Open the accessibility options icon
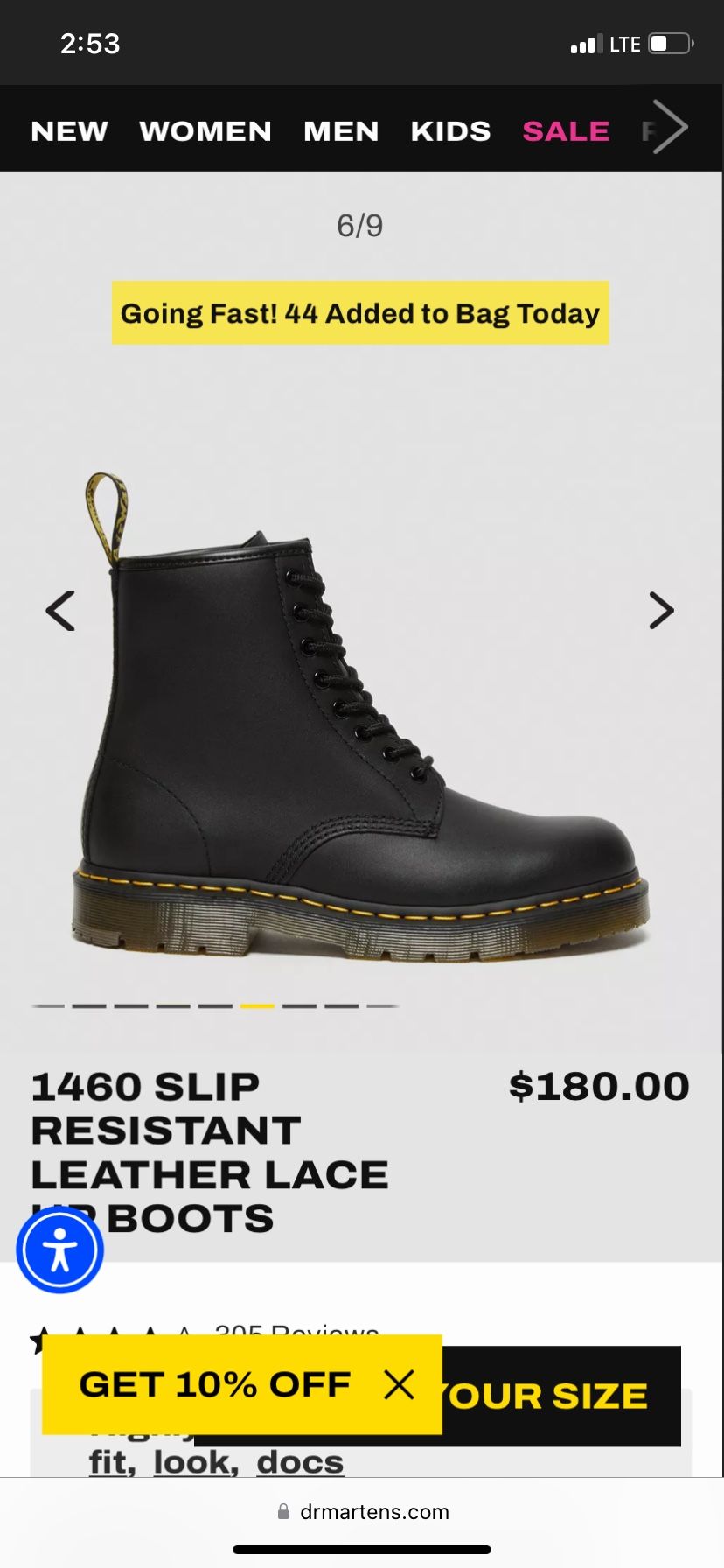 tap(60, 1249)
